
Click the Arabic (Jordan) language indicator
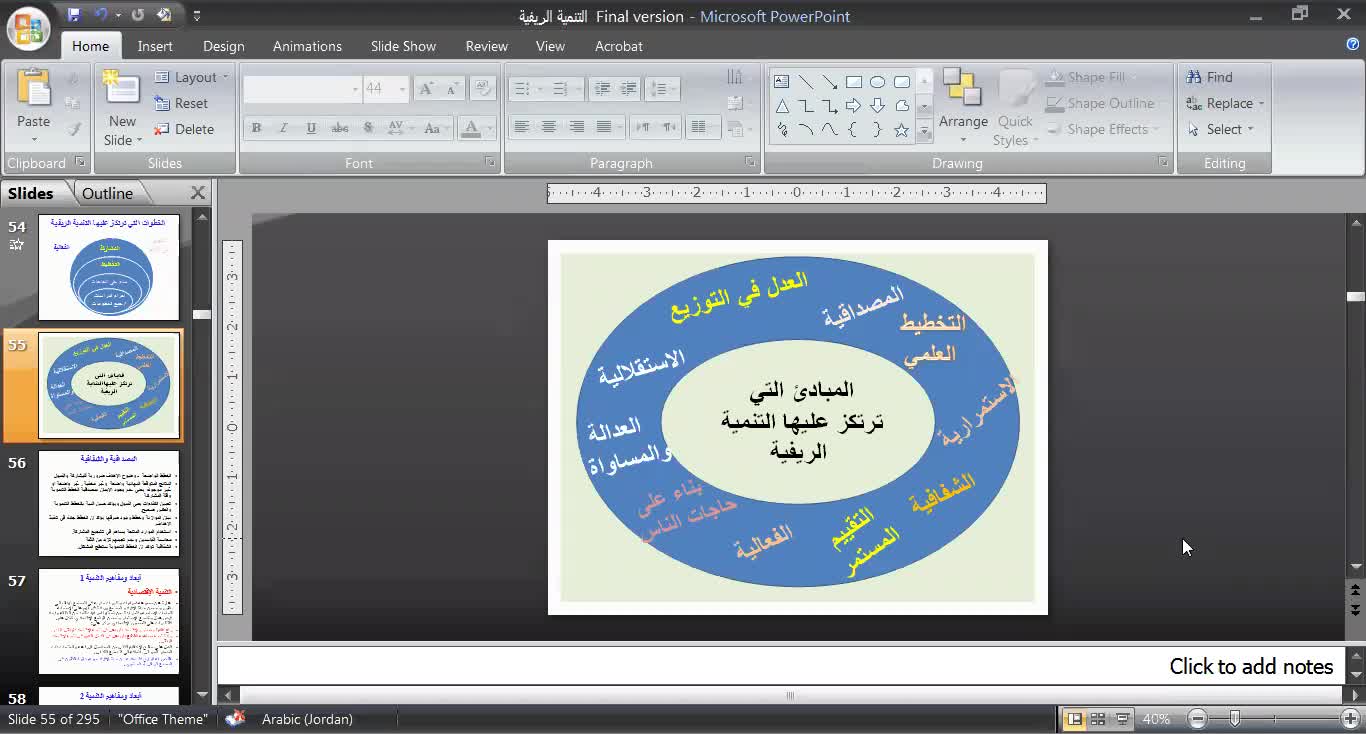[307, 719]
